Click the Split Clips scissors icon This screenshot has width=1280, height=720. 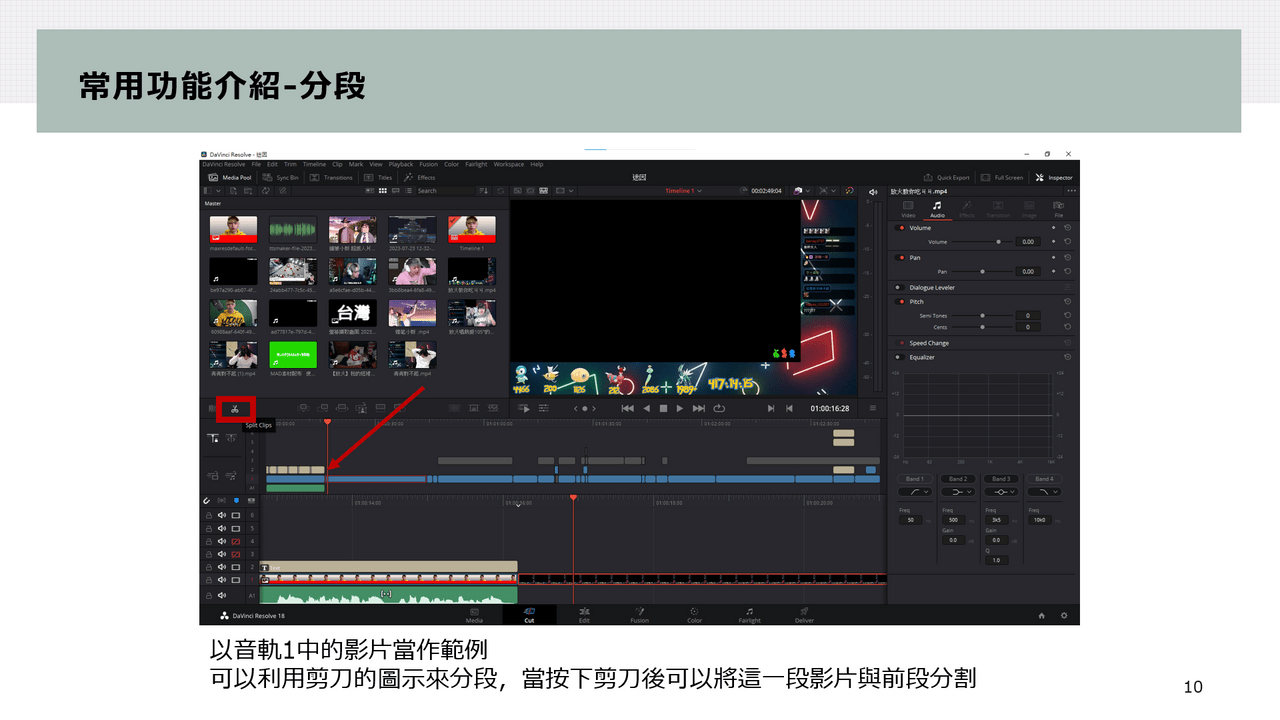pos(235,408)
